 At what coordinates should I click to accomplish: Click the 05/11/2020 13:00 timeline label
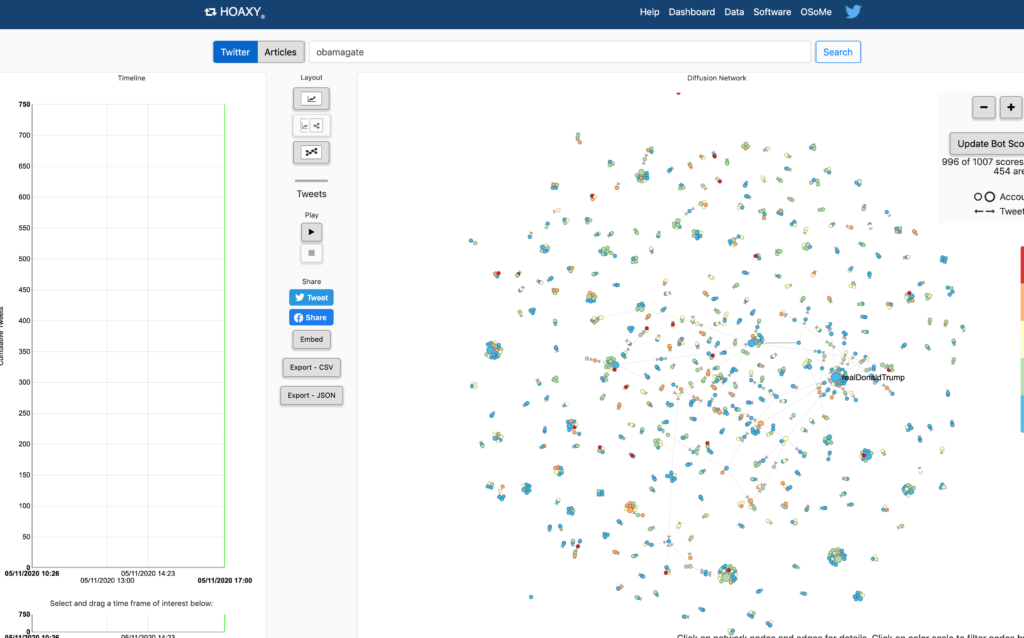(107, 581)
